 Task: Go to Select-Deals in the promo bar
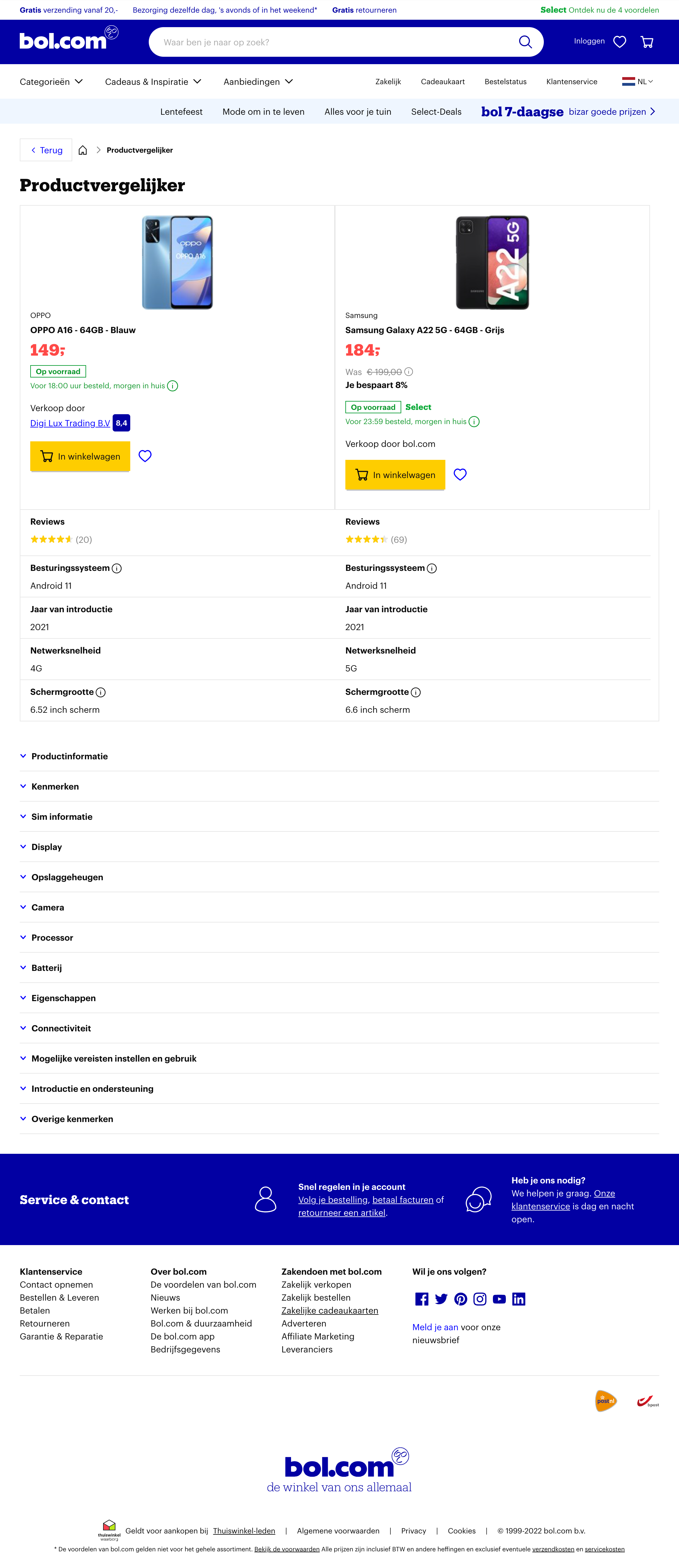click(436, 112)
